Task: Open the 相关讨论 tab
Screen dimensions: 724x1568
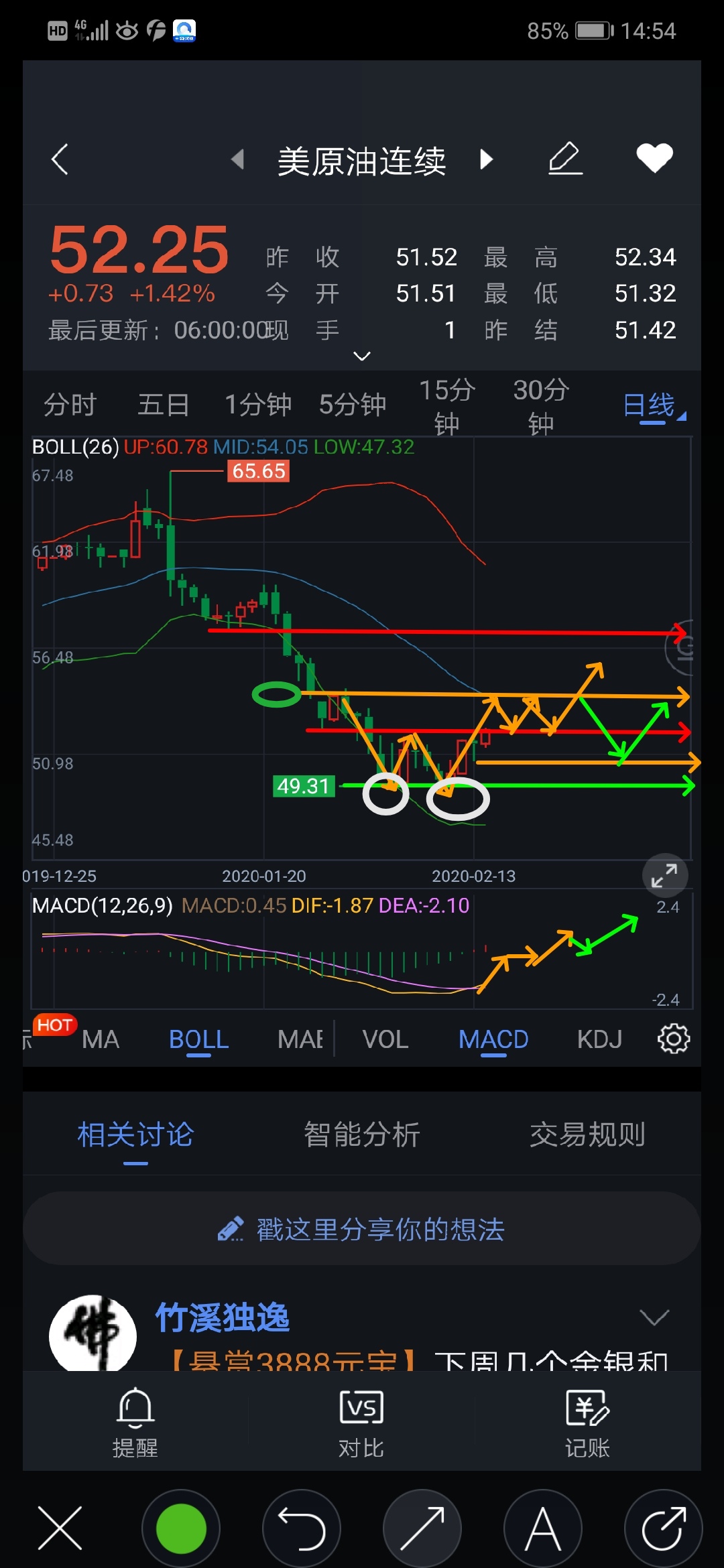Action: [135, 1135]
